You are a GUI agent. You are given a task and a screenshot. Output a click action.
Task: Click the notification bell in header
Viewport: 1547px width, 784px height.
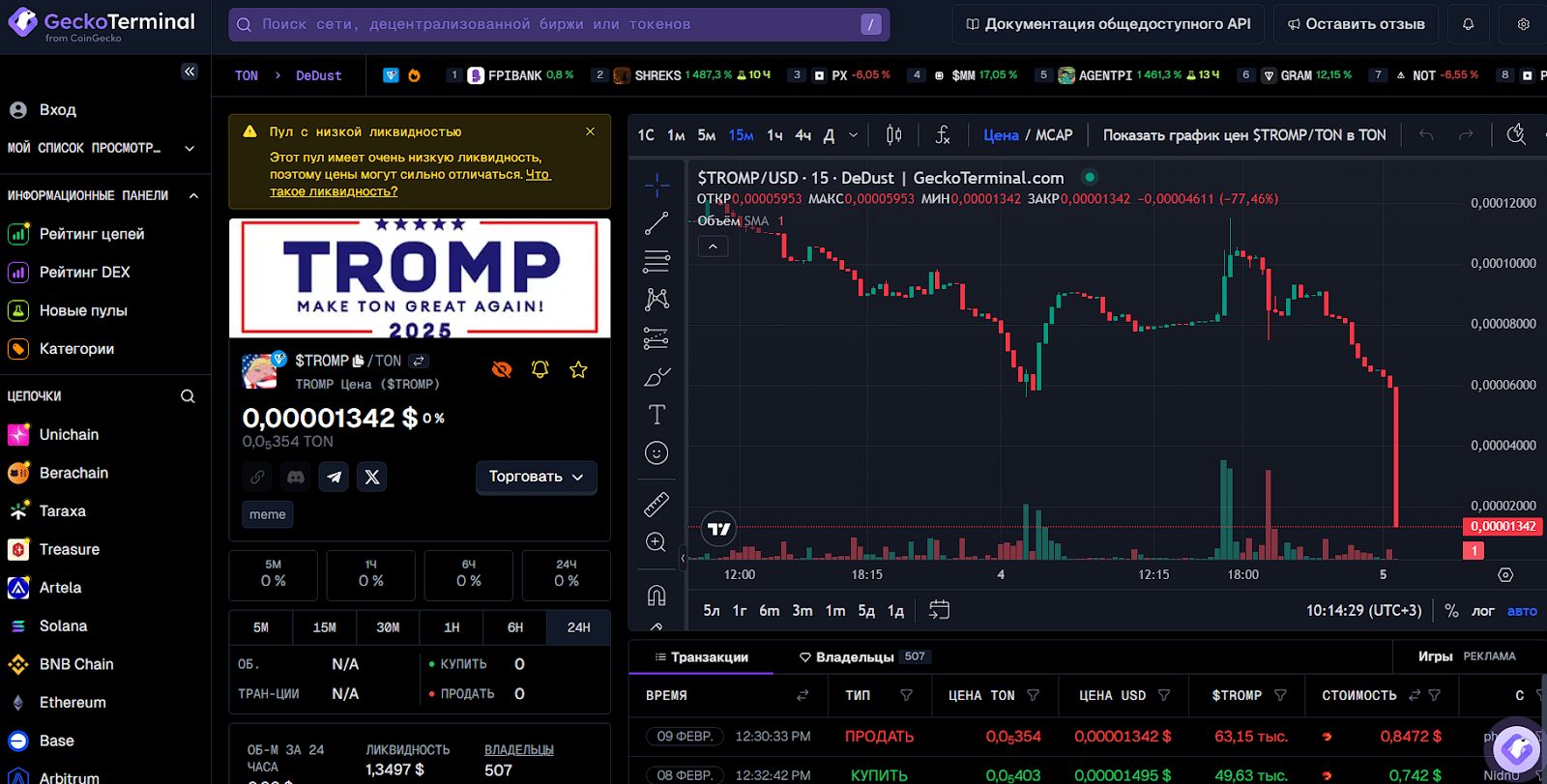[x=1468, y=24]
